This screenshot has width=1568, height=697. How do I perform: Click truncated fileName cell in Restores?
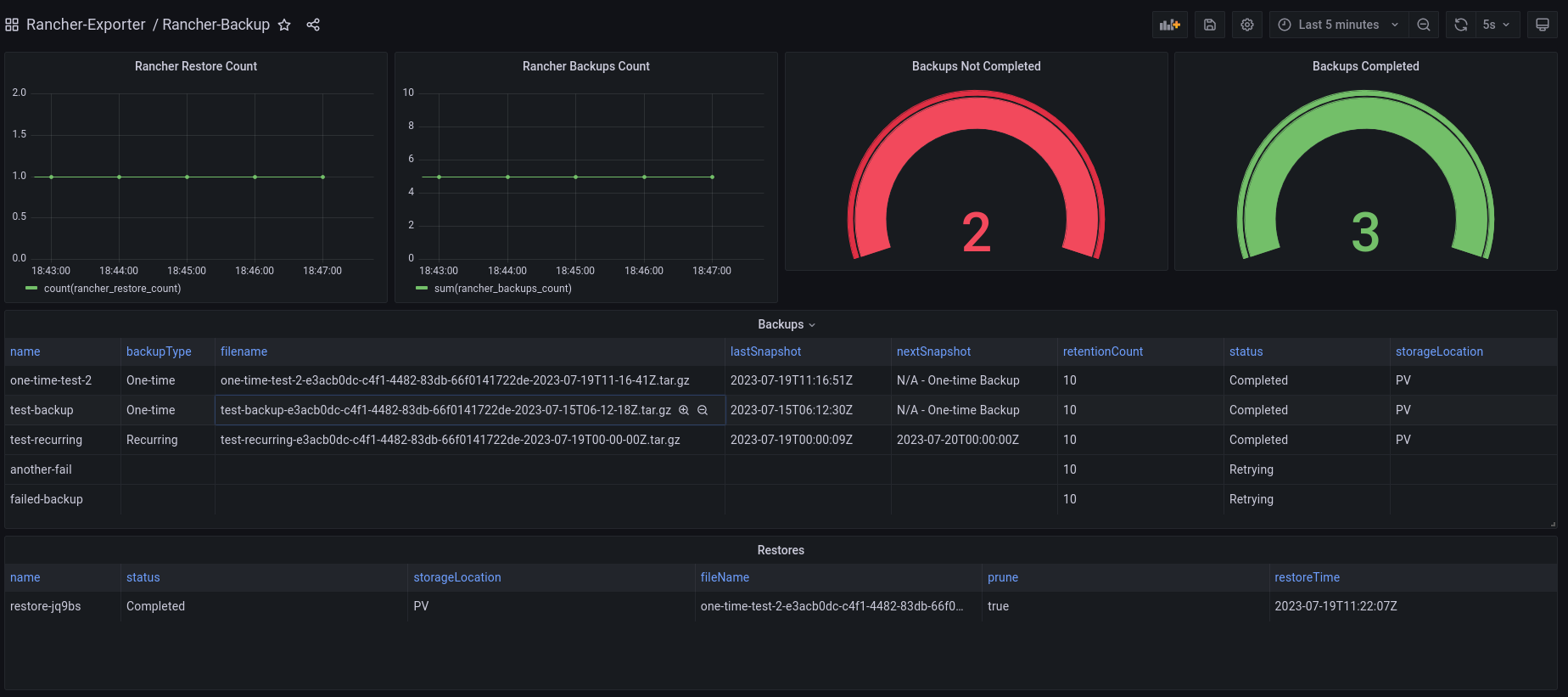[838, 606]
